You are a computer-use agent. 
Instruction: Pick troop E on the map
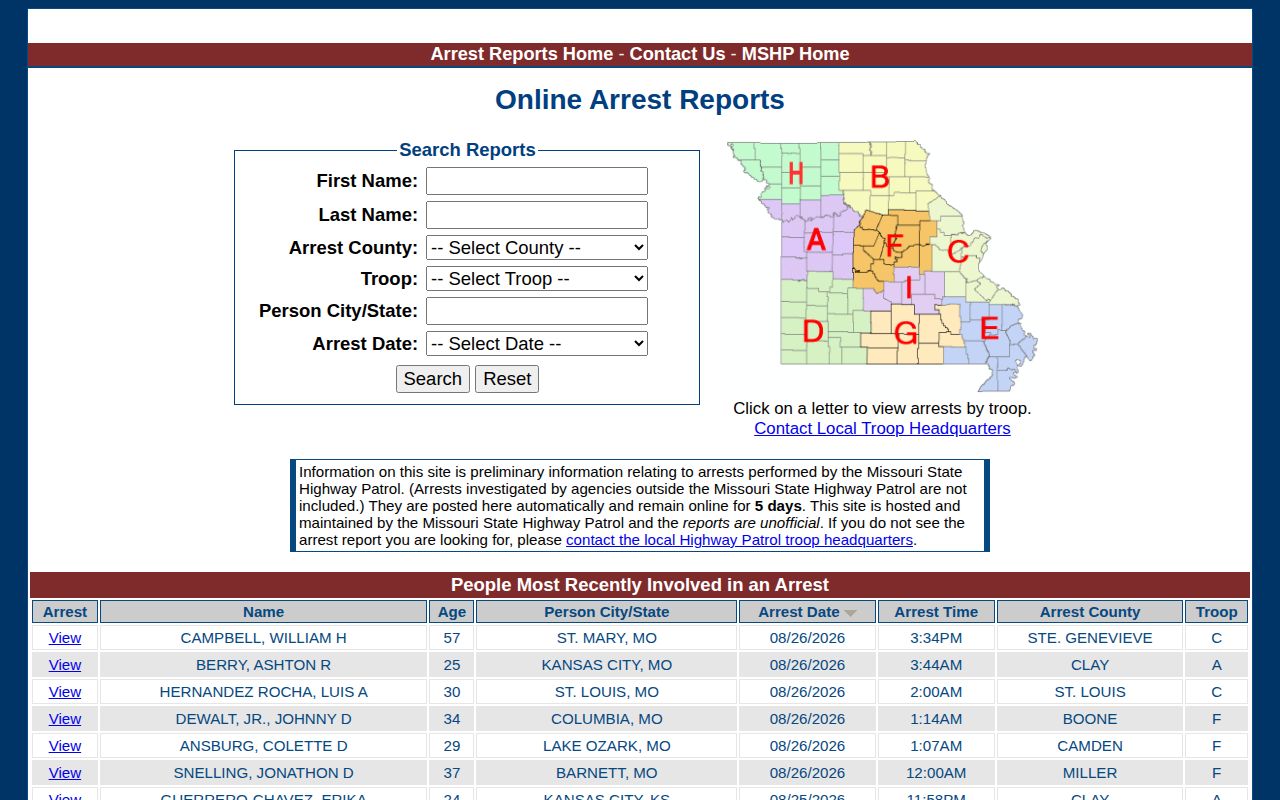[x=989, y=329]
